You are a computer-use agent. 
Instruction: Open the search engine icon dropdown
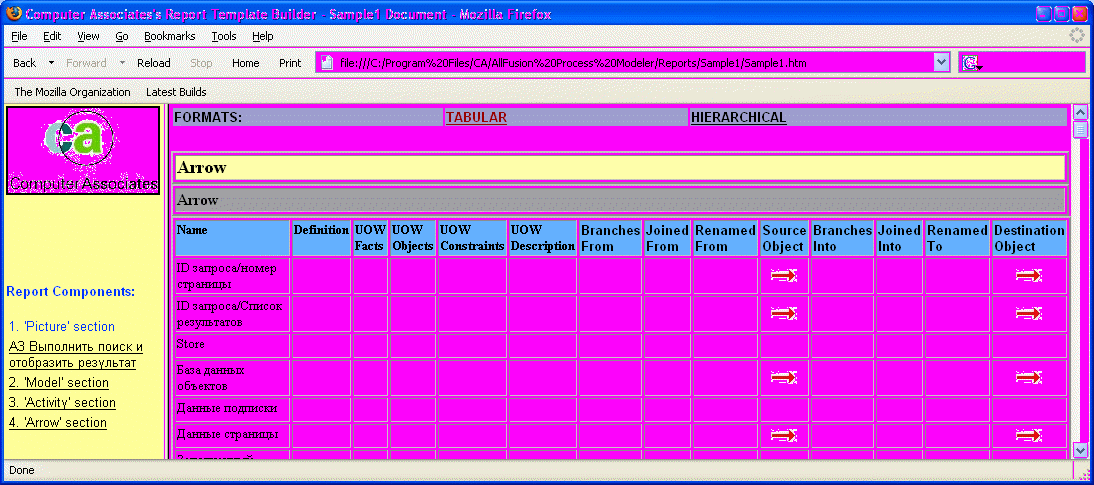click(x=973, y=64)
